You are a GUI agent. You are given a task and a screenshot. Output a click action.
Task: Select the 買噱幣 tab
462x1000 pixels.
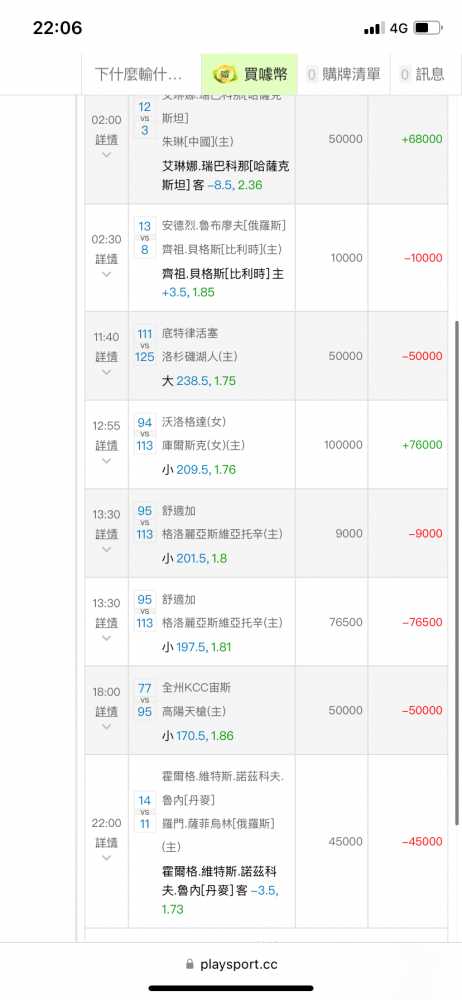point(250,74)
